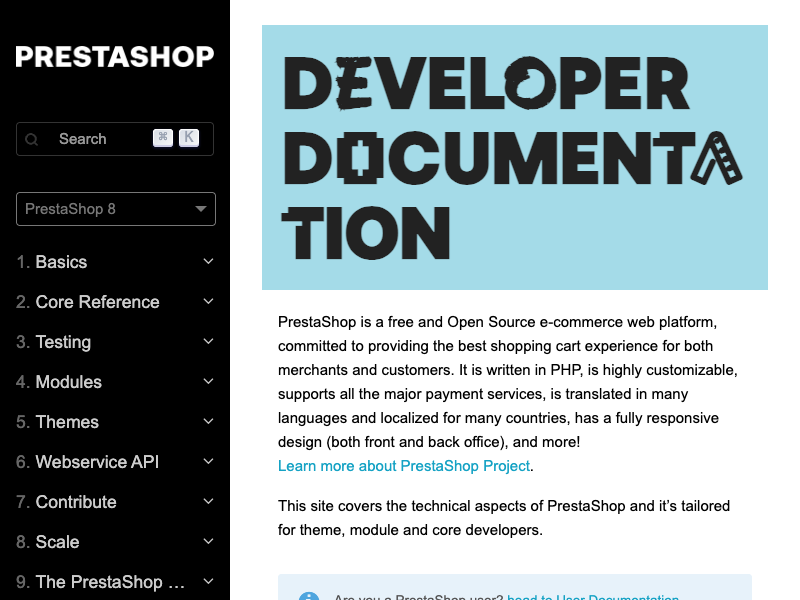Follow Learn more about PrestaShop Project link

coord(404,466)
